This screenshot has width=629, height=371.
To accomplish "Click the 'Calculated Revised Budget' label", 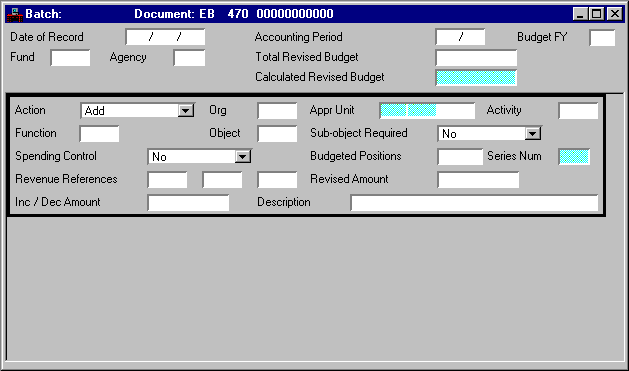I will (320, 77).
